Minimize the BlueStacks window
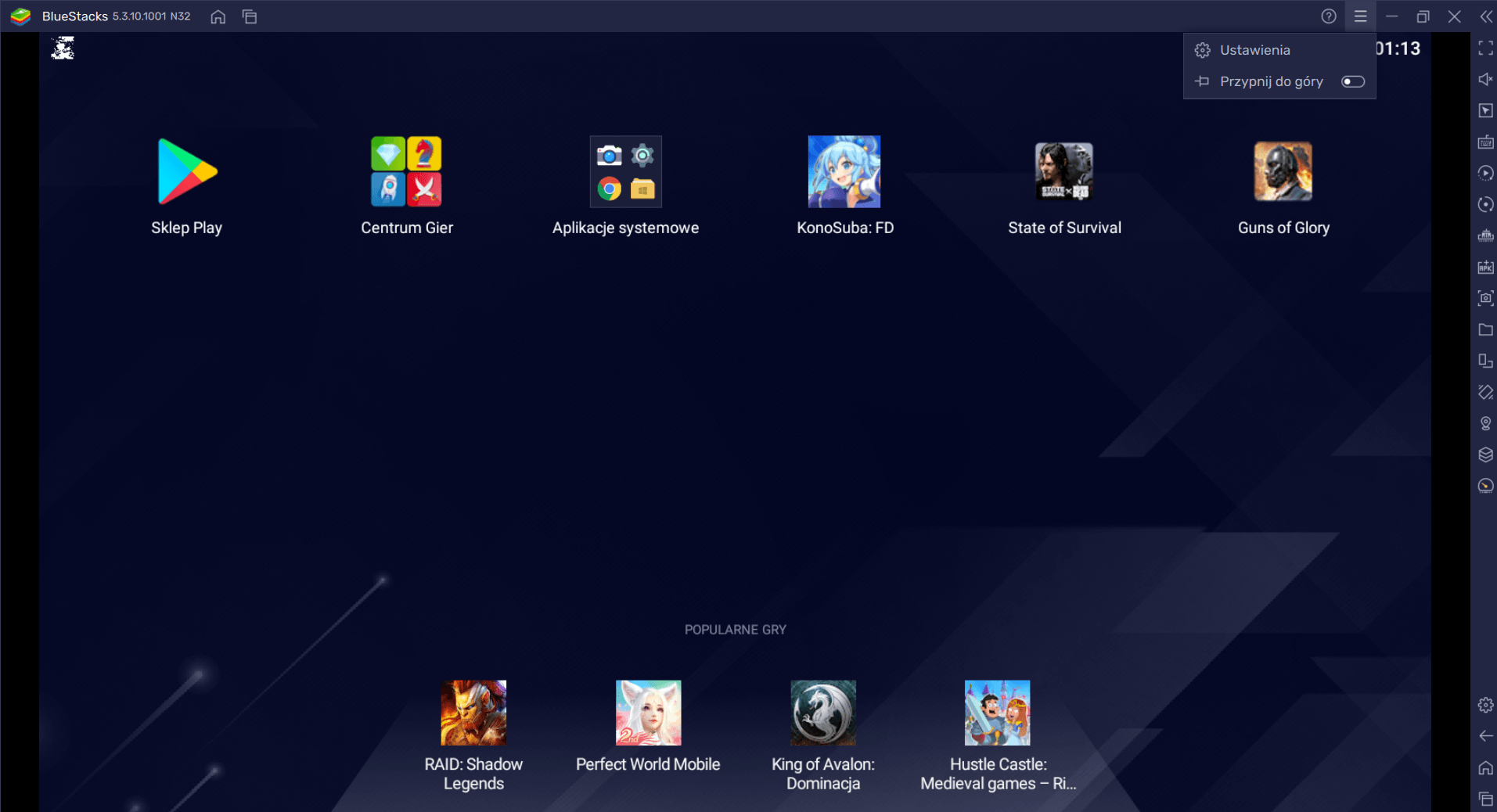 [x=1392, y=16]
